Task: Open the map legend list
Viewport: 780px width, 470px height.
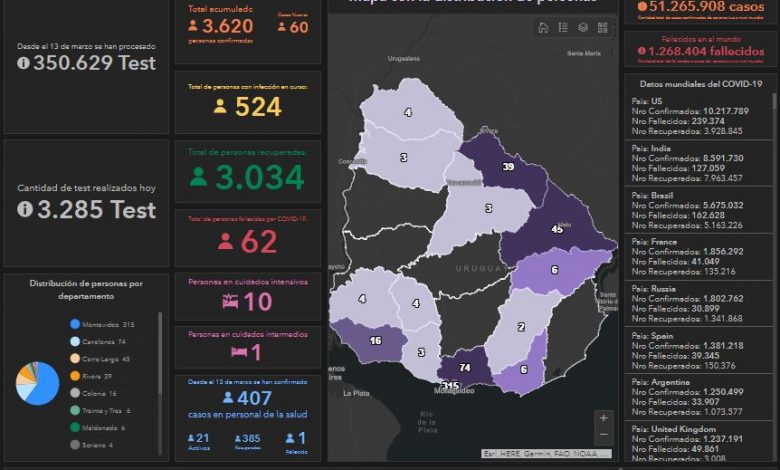Action: coord(563,28)
